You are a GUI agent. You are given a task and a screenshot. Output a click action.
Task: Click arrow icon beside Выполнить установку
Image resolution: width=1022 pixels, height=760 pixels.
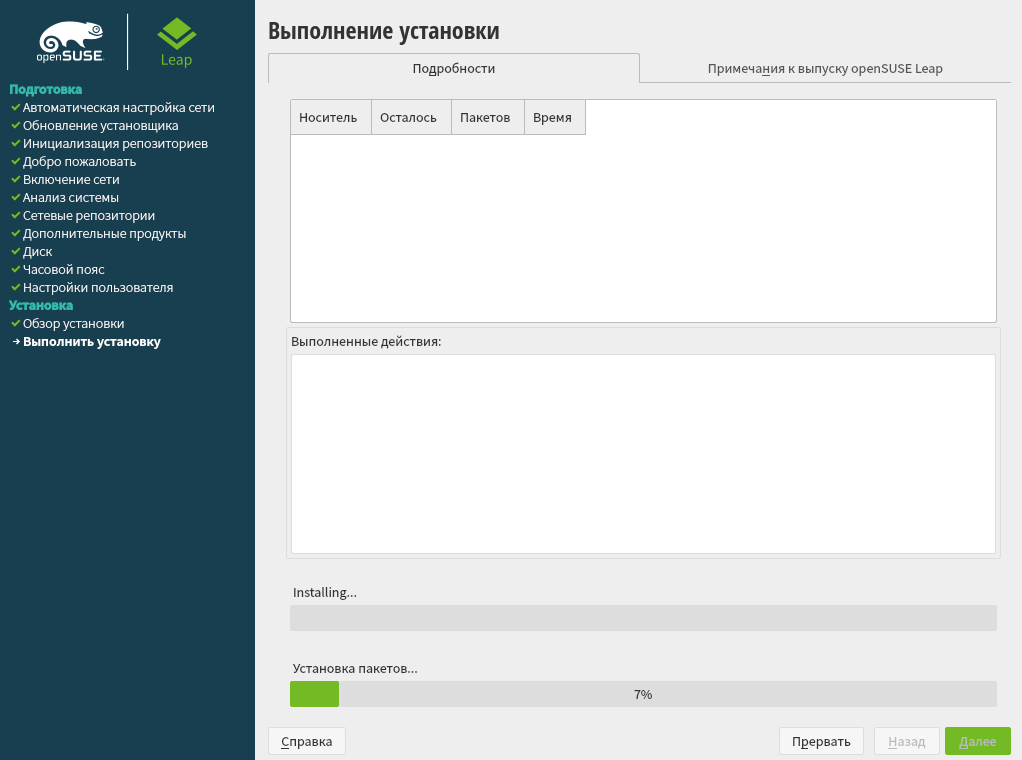click(x=16, y=342)
